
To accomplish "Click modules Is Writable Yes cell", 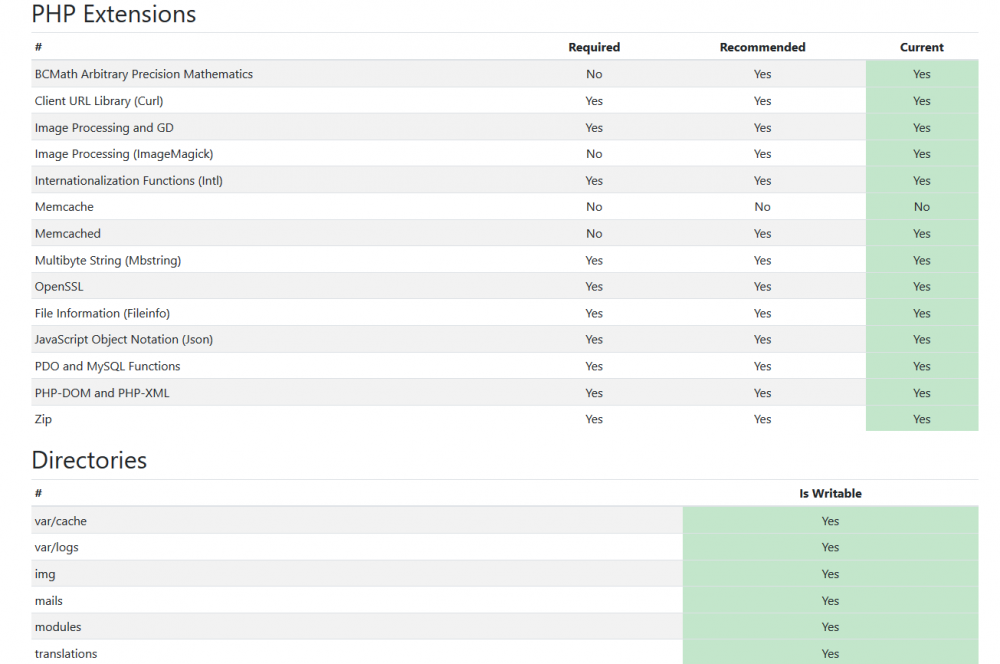I will point(830,627).
